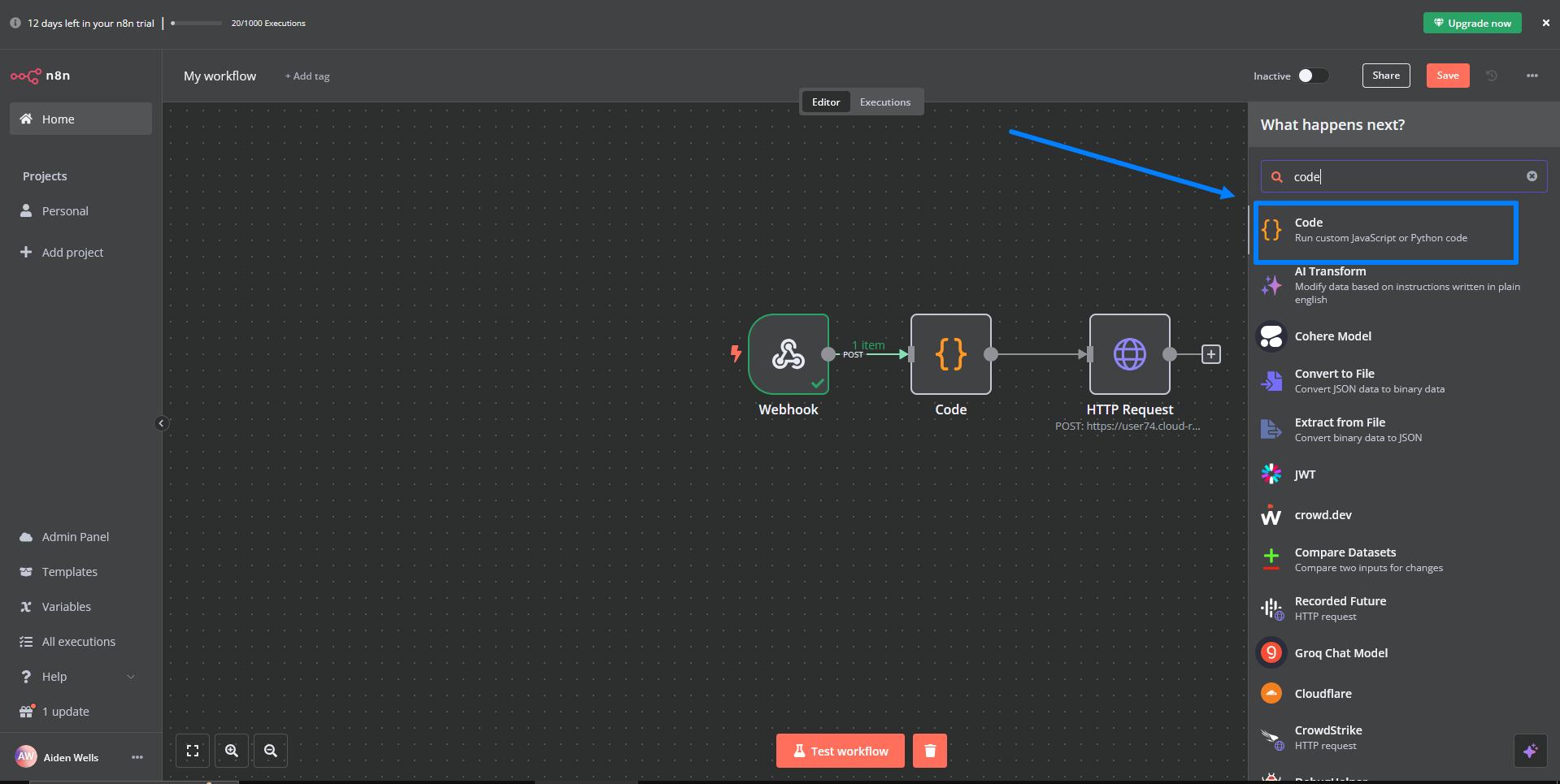The height and width of the screenshot is (784, 1560).
Task: Switch to the Editor tab
Action: pyautogui.click(x=826, y=102)
